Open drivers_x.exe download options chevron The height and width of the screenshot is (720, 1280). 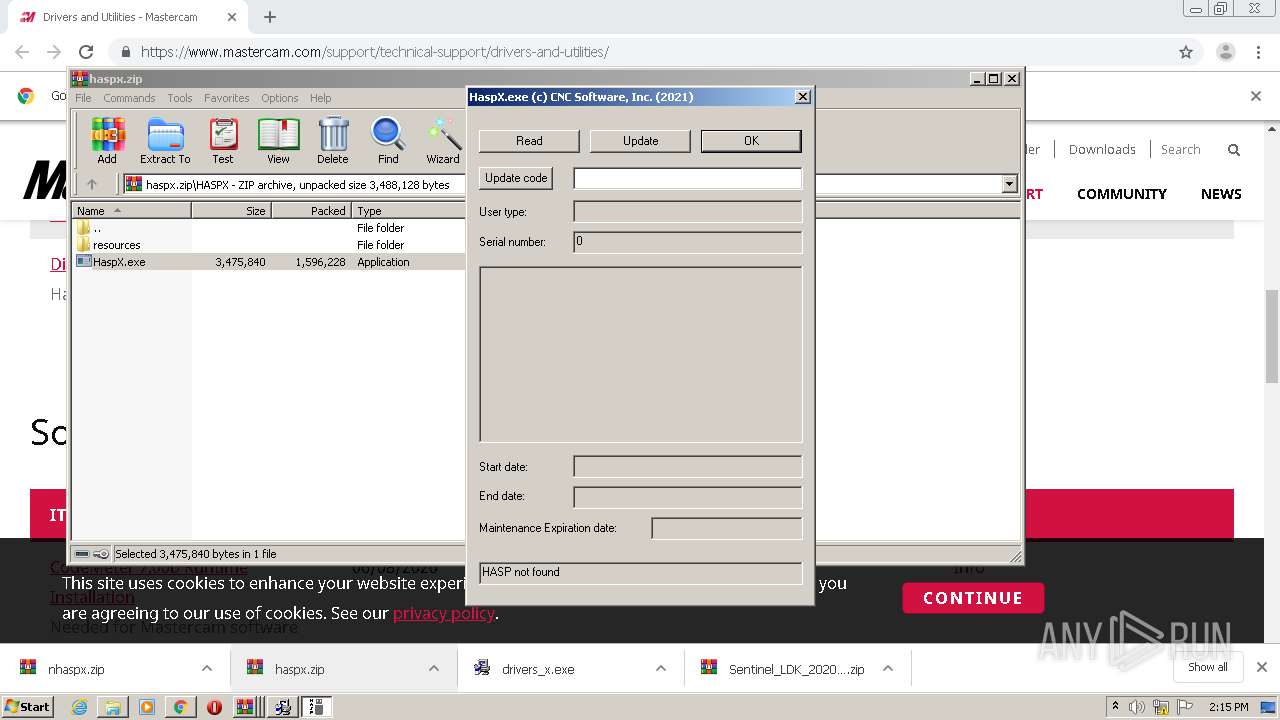[660, 668]
